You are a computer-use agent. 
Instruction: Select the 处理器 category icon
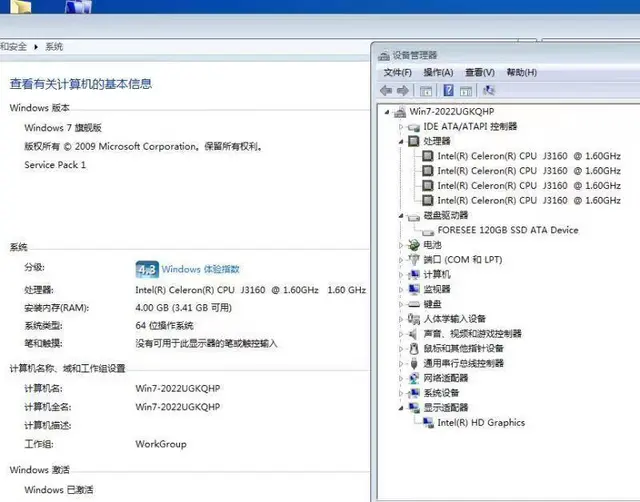(x=414, y=141)
